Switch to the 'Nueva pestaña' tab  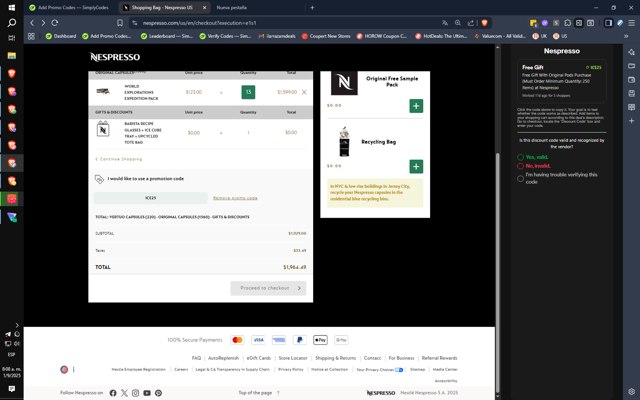point(231,7)
